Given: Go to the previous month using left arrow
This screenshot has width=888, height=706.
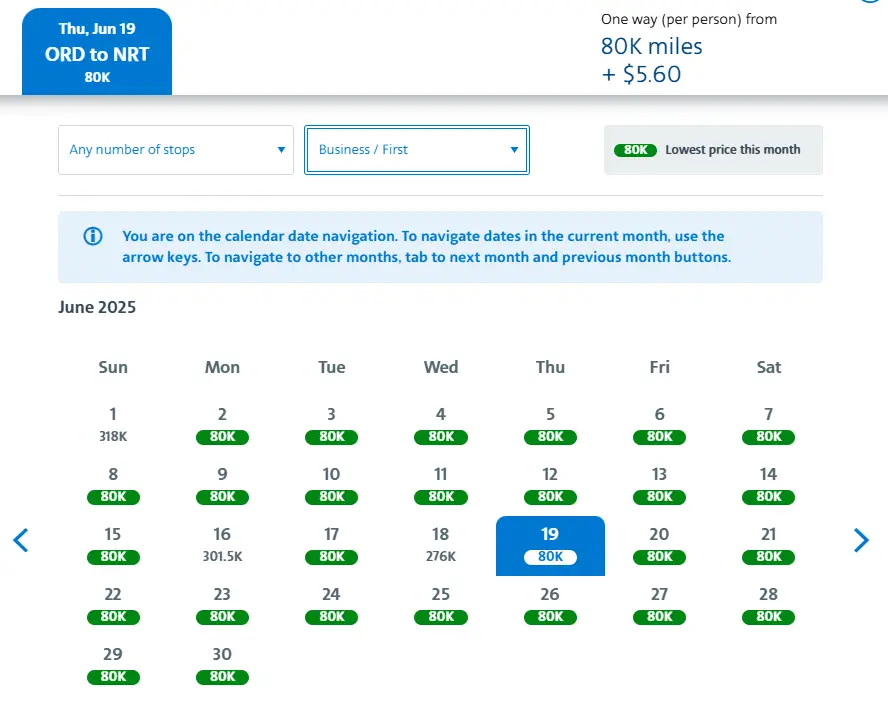Looking at the screenshot, I should 21,541.
